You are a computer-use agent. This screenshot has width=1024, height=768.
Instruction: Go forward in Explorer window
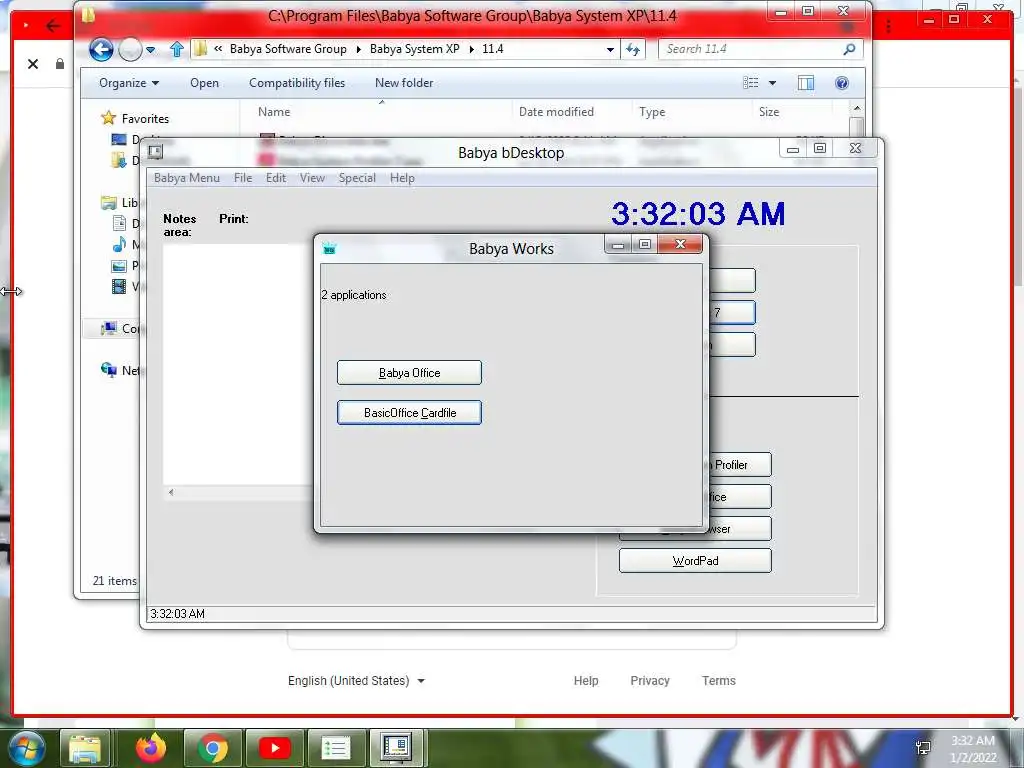[x=130, y=50]
